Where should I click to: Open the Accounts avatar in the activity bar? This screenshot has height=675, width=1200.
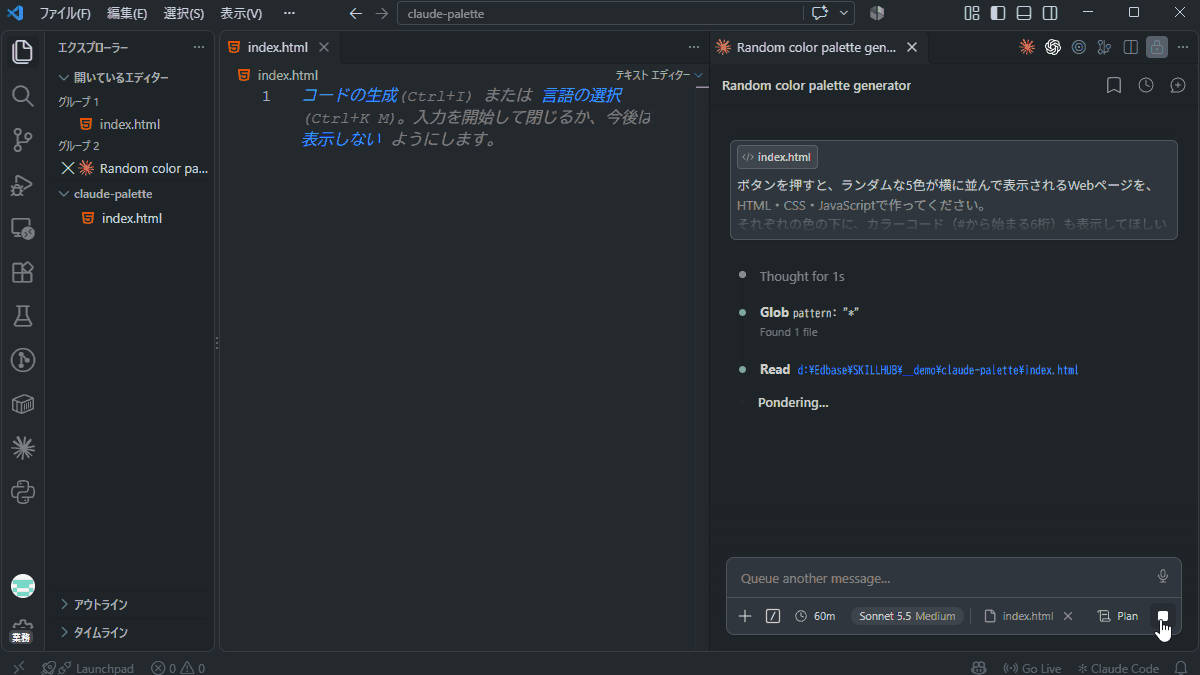(x=22, y=586)
